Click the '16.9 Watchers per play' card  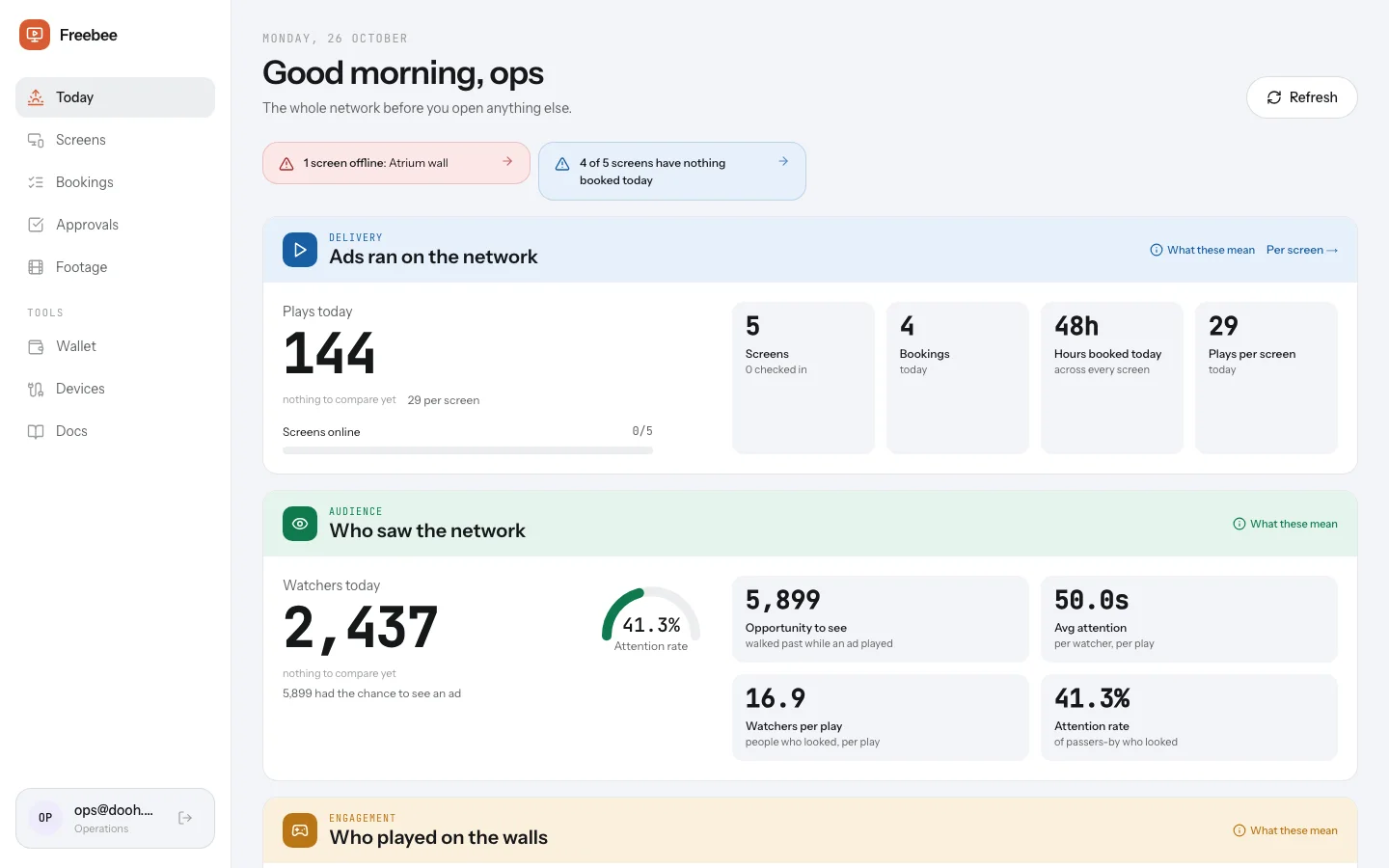tap(881, 718)
